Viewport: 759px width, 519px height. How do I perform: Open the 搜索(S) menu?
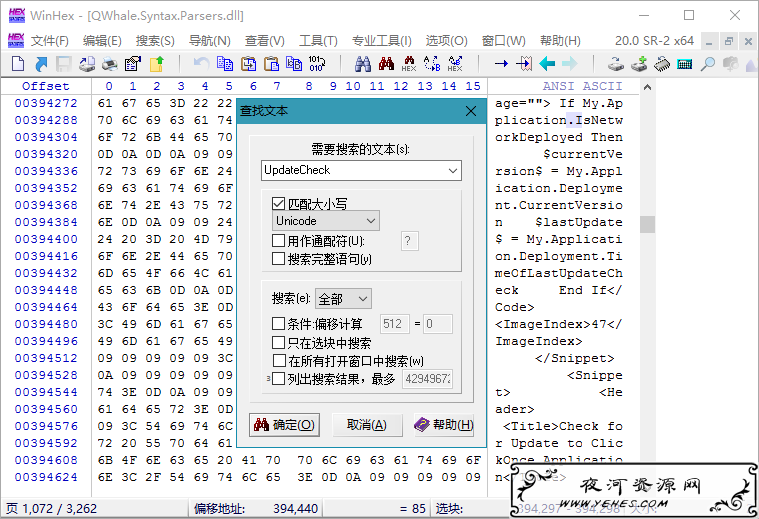coord(155,41)
